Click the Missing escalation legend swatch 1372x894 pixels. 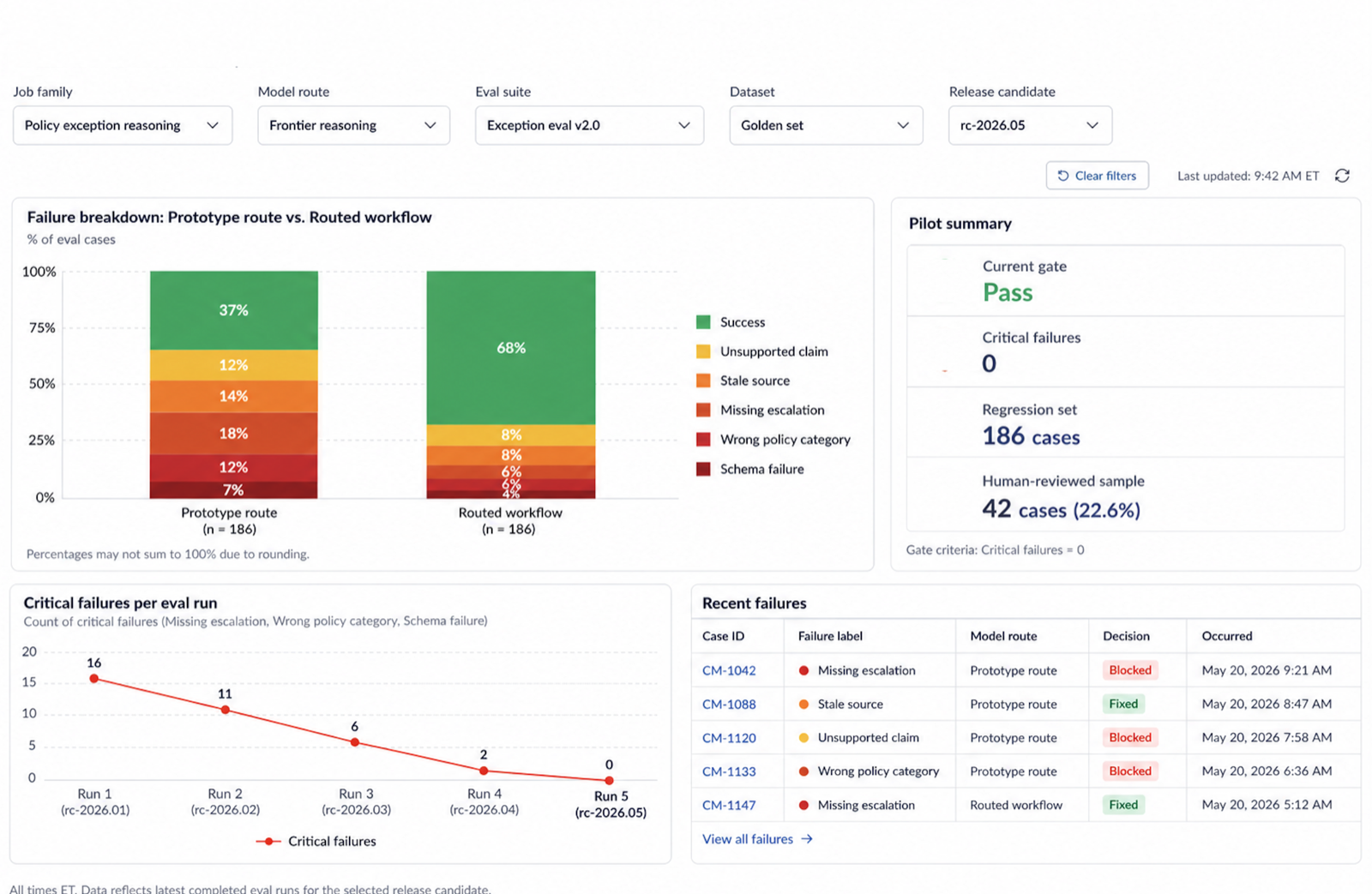pos(703,410)
